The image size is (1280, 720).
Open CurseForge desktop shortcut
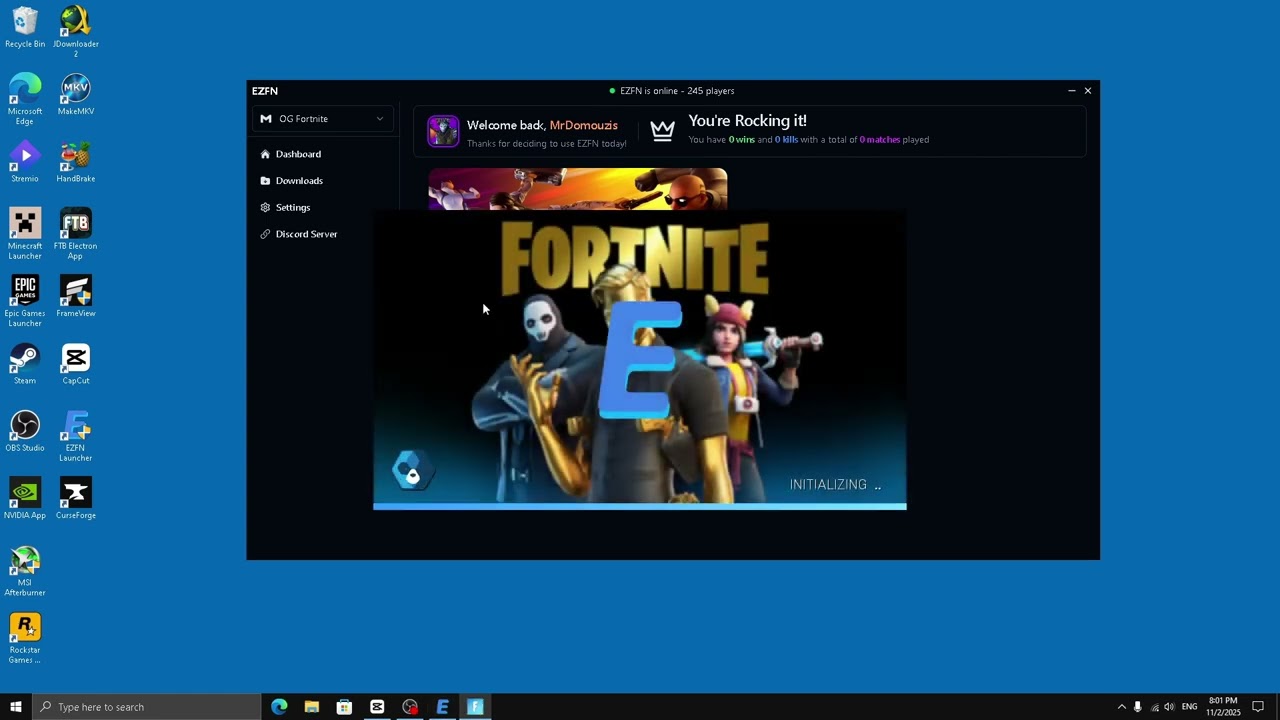pos(76,498)
